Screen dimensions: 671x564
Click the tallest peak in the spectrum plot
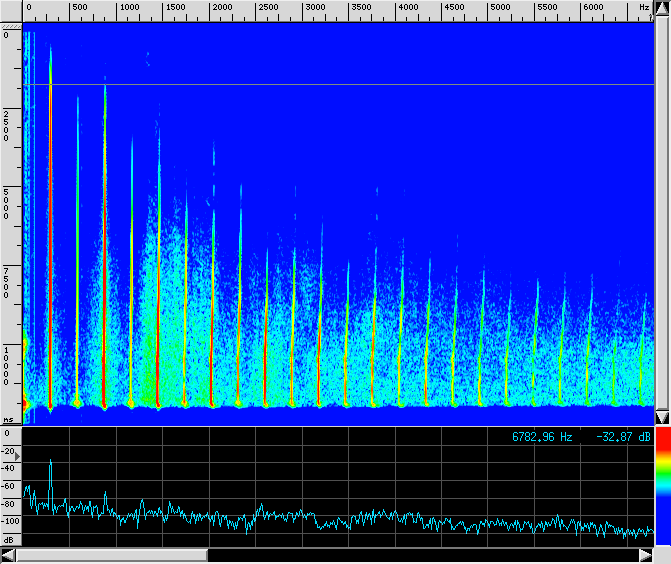tap(50, 463)
